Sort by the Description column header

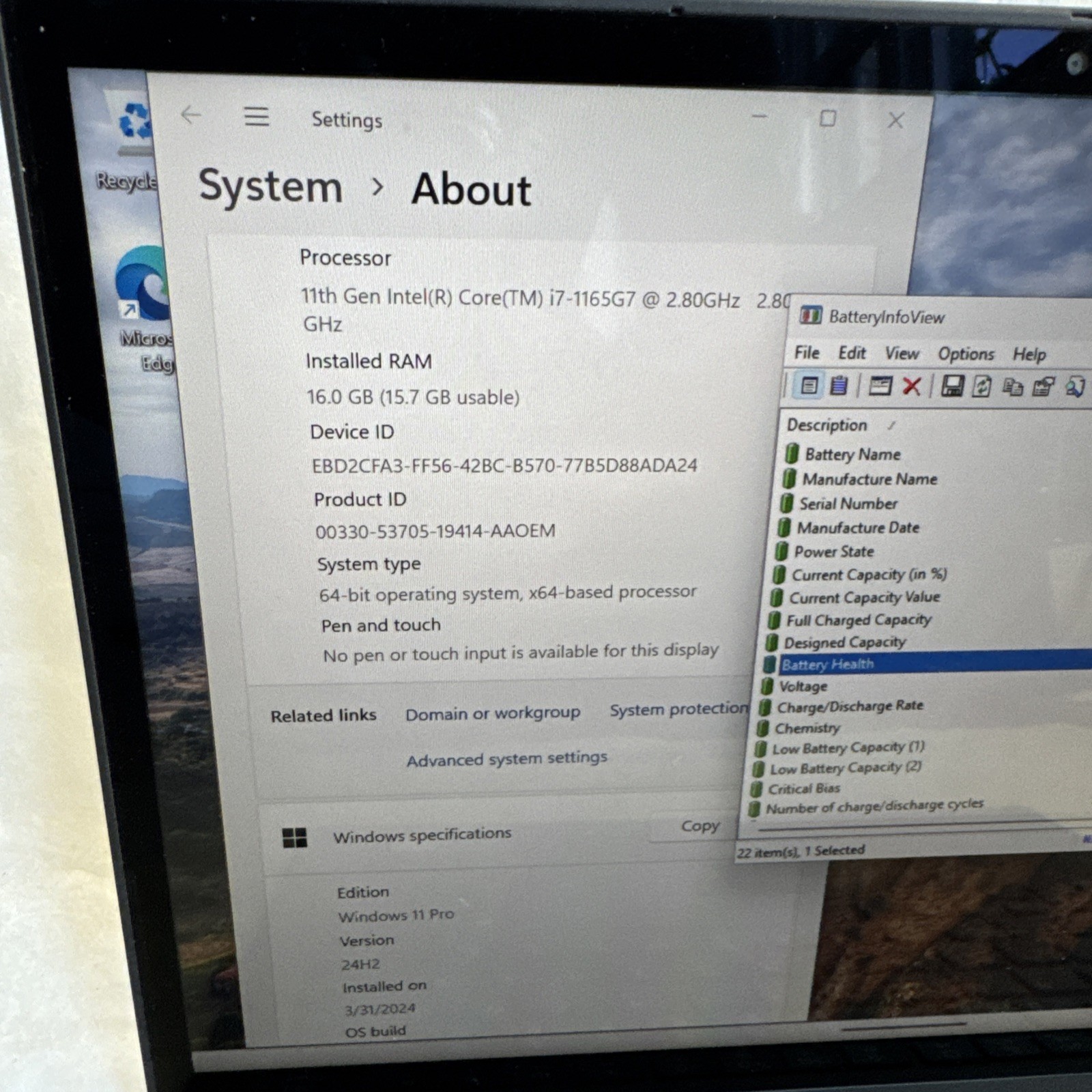click(x=827, y=425)
